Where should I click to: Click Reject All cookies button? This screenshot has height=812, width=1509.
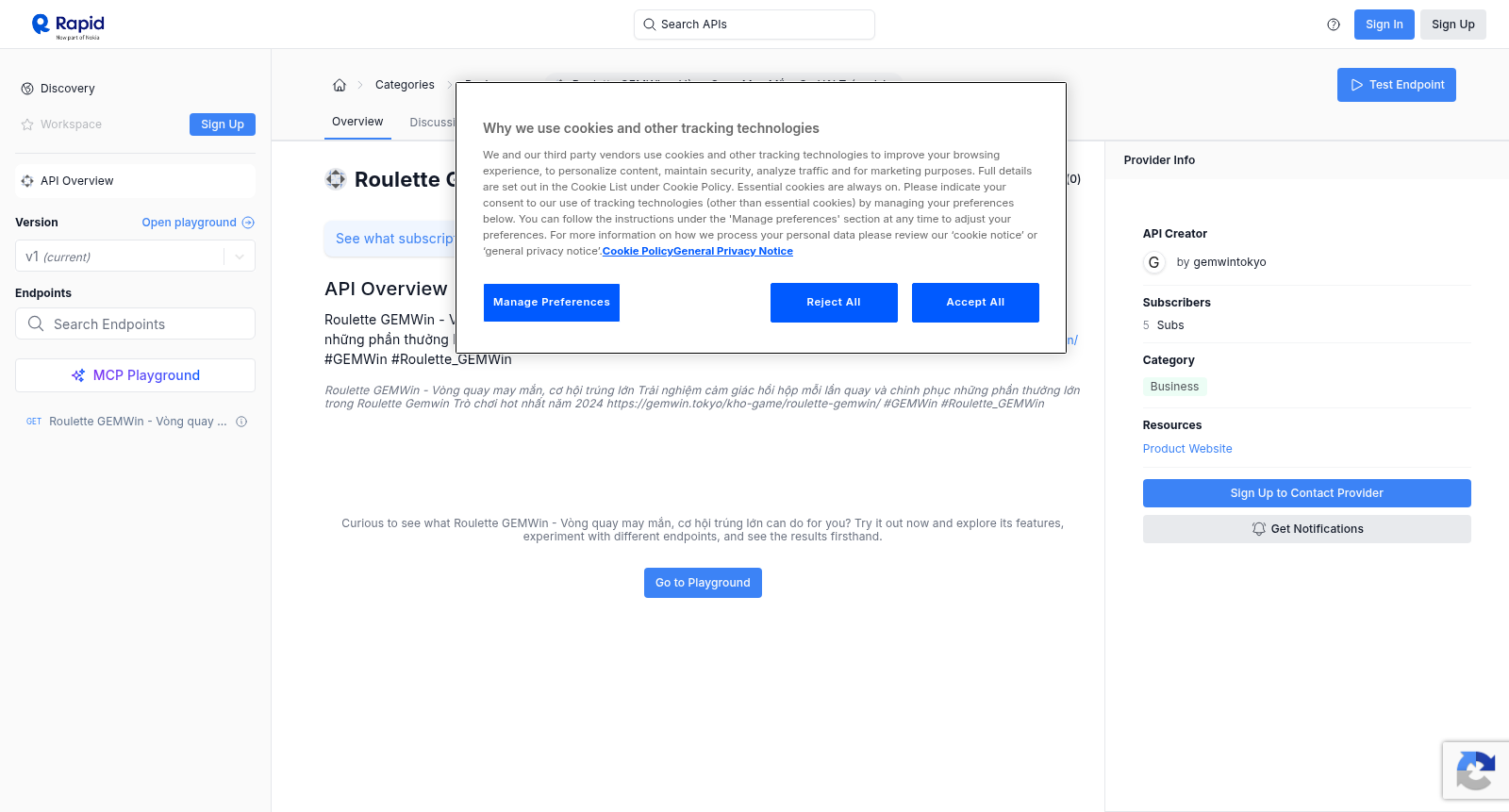(834, 303)
